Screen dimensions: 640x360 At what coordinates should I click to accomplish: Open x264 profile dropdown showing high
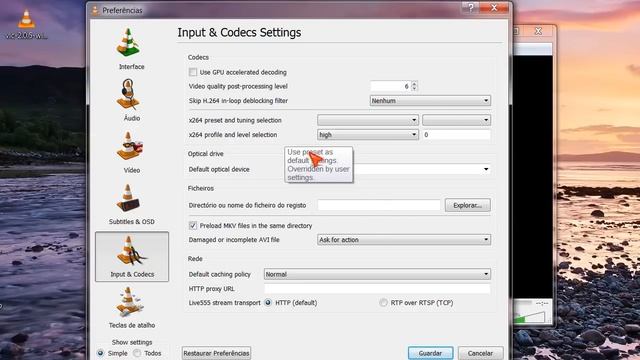(368, 135)
